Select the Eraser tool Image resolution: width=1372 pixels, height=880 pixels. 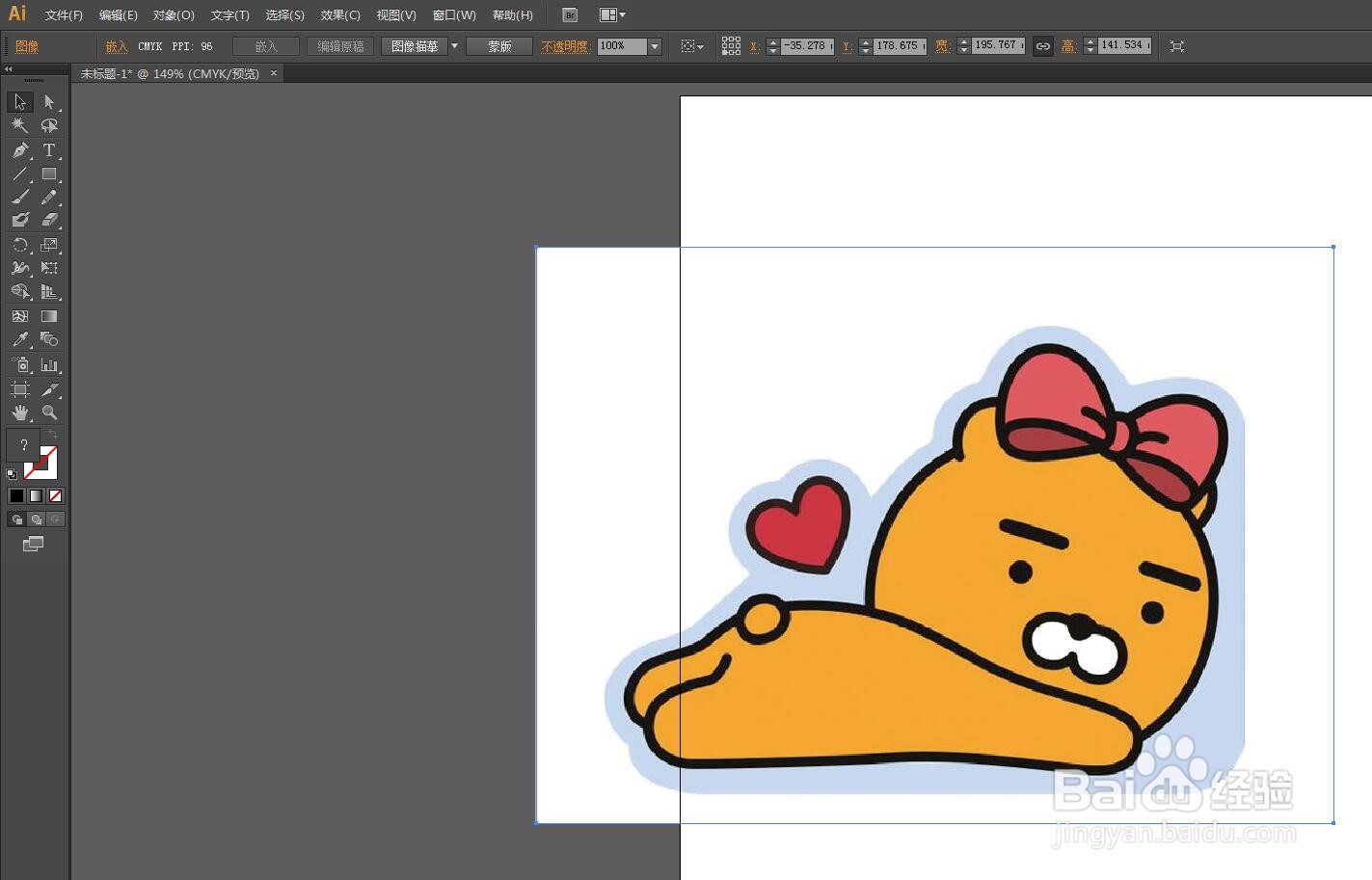(49, 220)
